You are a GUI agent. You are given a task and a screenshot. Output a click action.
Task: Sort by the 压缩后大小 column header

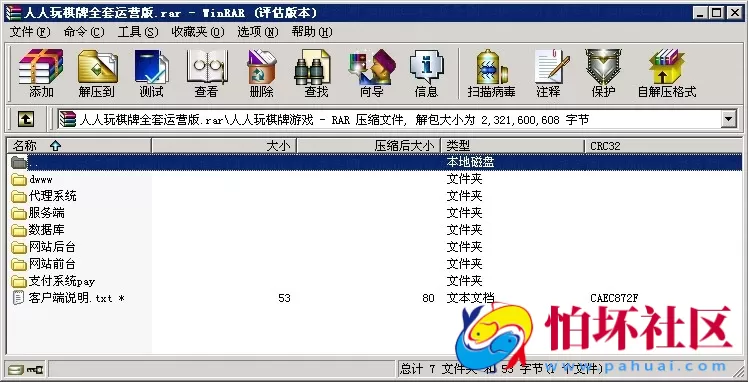coord(369,146)
